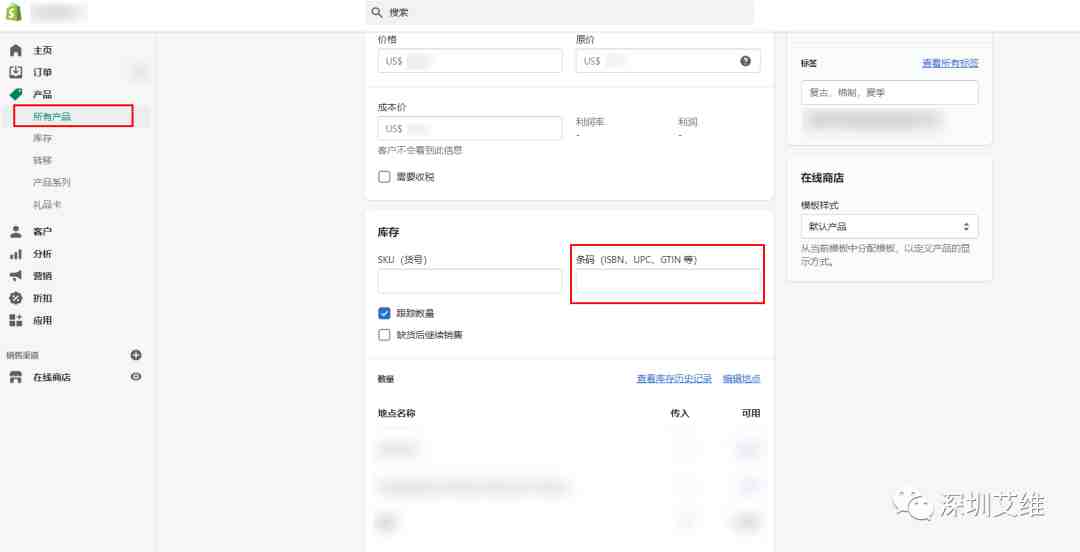Open 订单 in the sidebar
The image size is (1080, 552).
pyautogui.click(x=43, y=72)
